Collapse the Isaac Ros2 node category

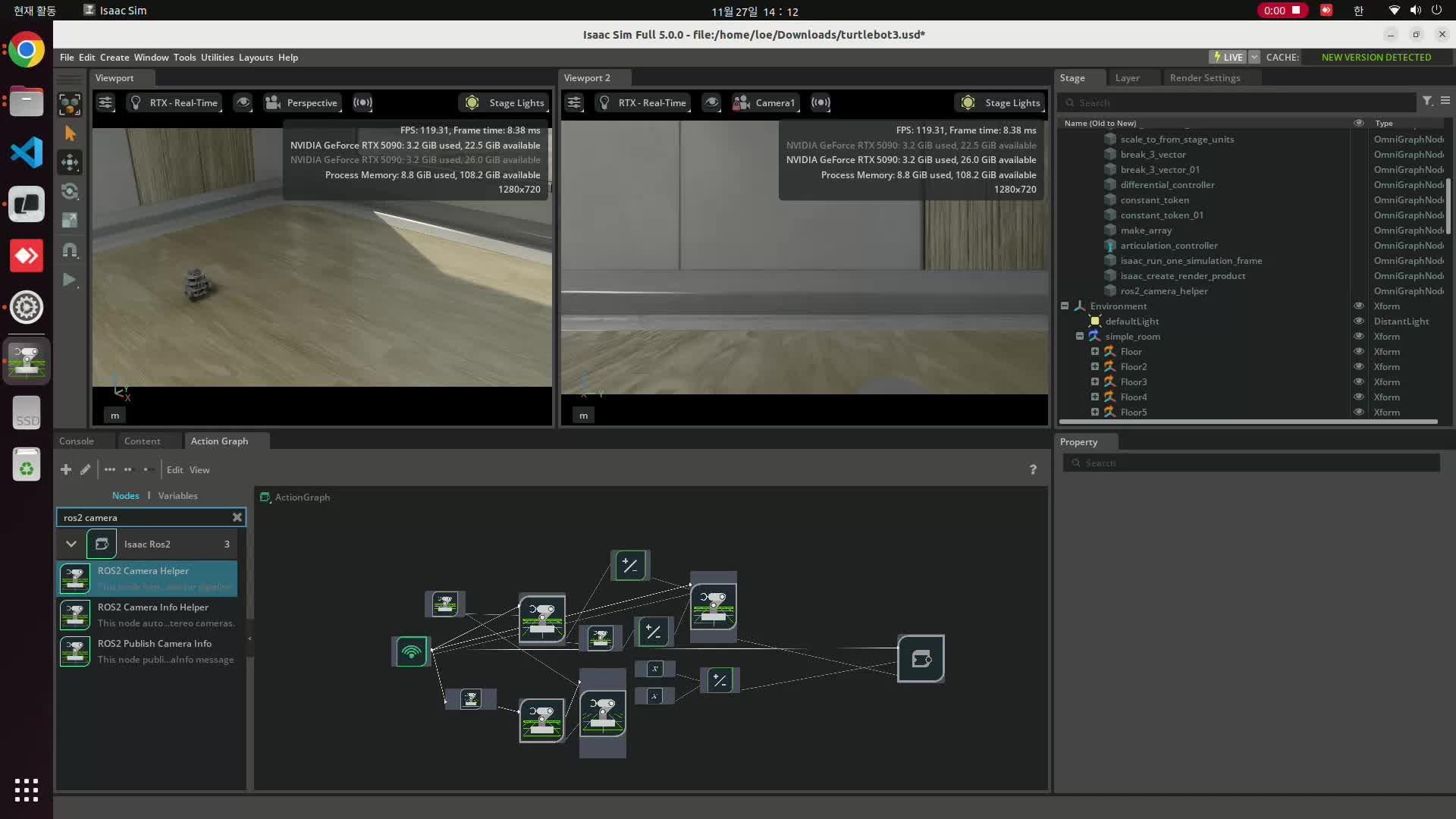pos(71,544)
